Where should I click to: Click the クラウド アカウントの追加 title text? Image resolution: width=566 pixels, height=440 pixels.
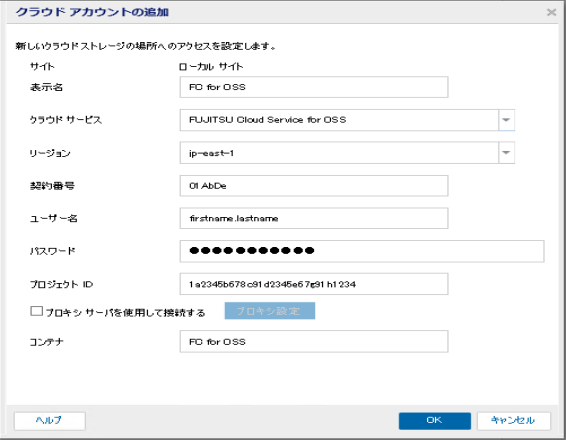[x=92, y=12]
